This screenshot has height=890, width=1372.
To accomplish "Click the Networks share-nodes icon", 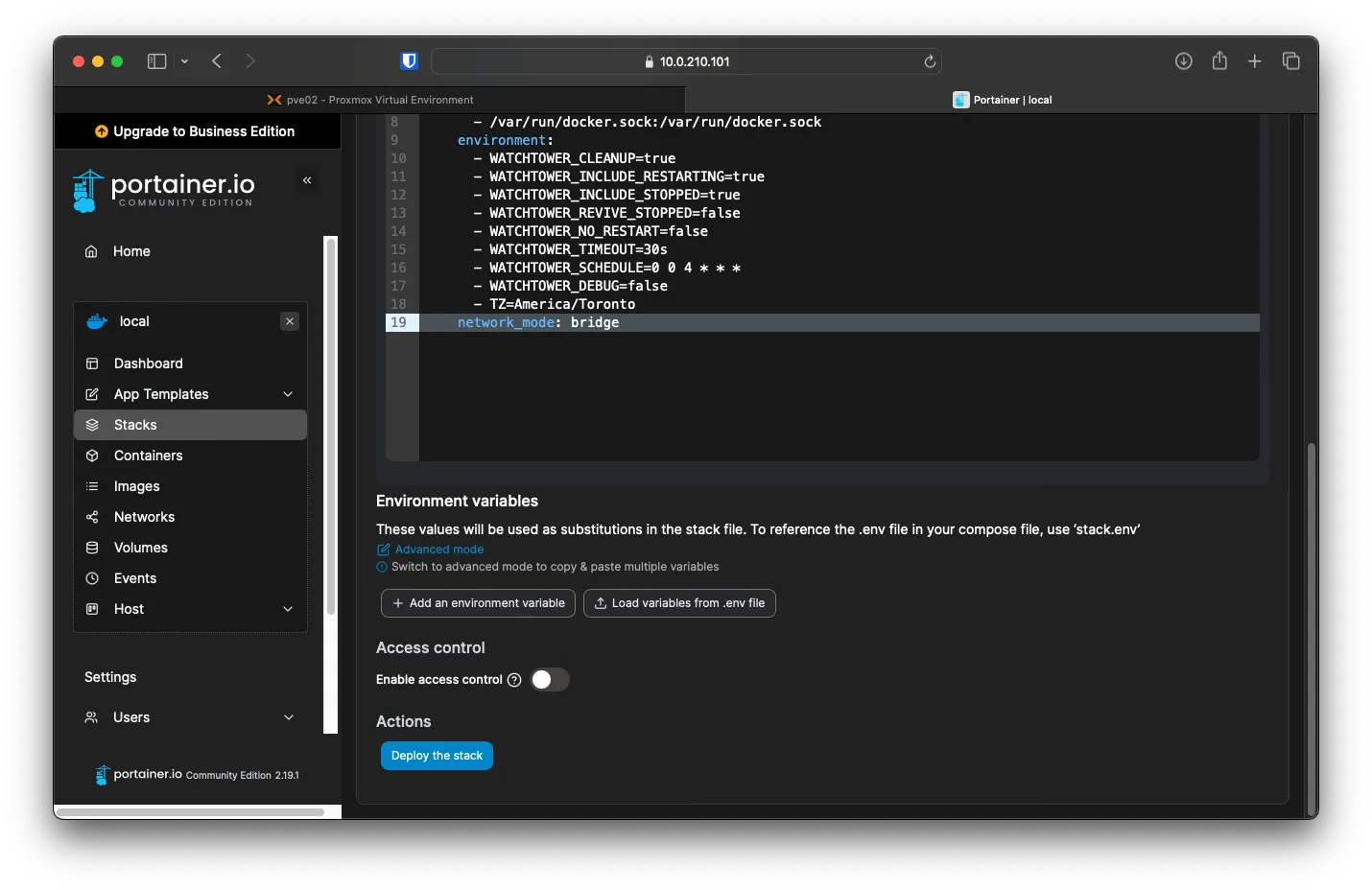I will (x=92, y=517).
